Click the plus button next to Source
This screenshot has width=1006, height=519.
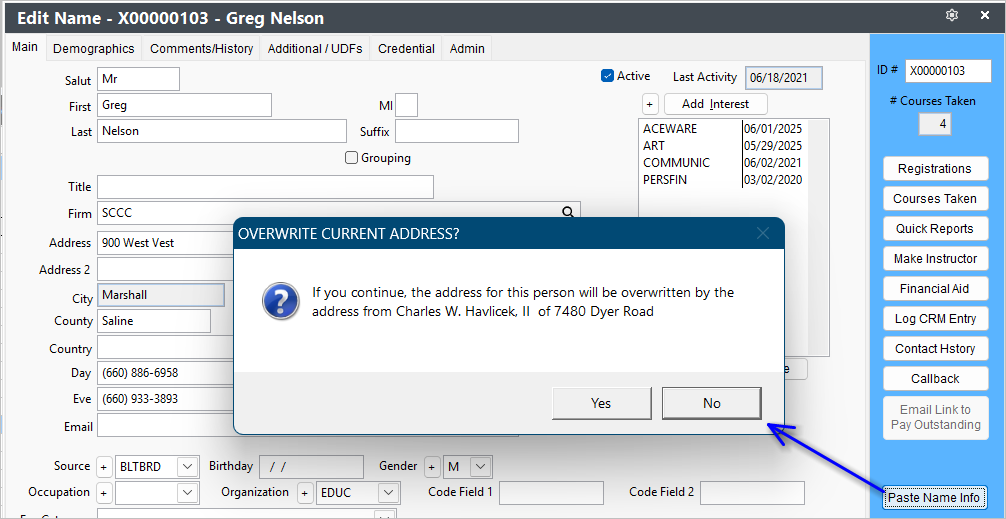click(x=104, y=467)
